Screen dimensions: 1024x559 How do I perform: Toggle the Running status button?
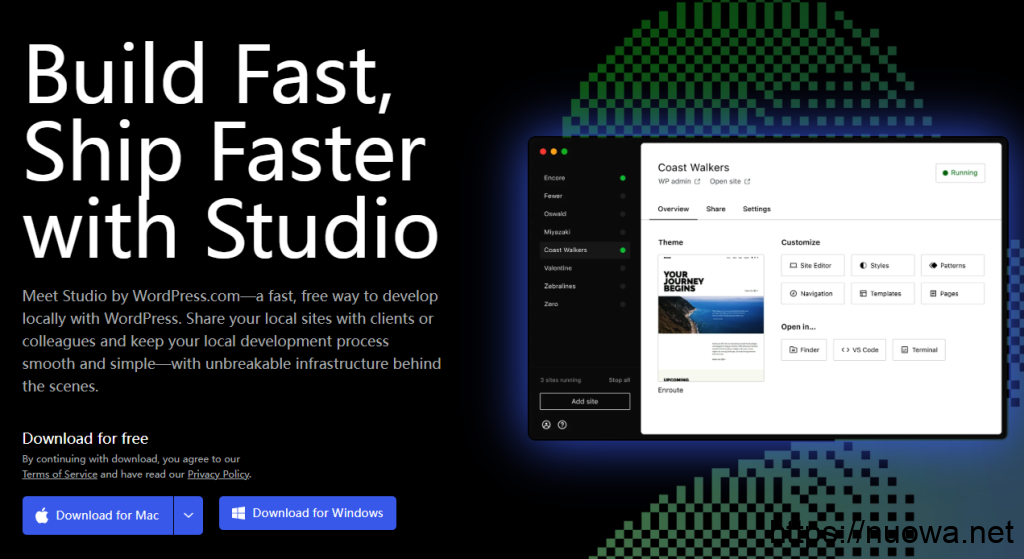[x=959, y=173]
